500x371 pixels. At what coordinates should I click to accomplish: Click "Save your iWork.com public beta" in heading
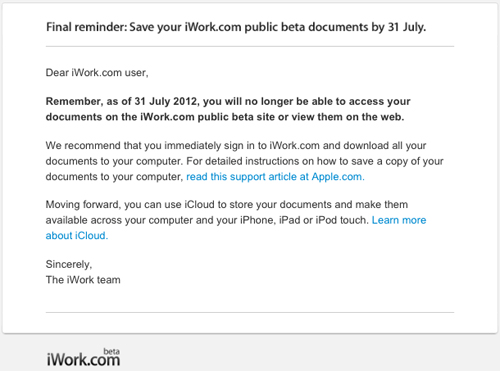(x=217, y=27)
